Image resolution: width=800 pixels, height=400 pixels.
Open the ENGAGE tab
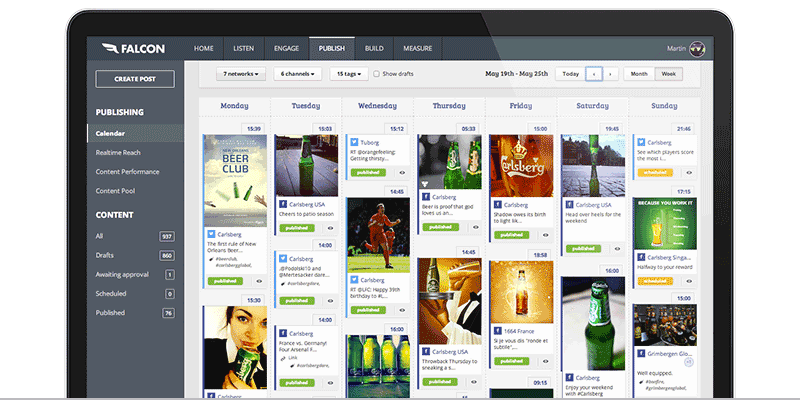click(x=286, y=48)
